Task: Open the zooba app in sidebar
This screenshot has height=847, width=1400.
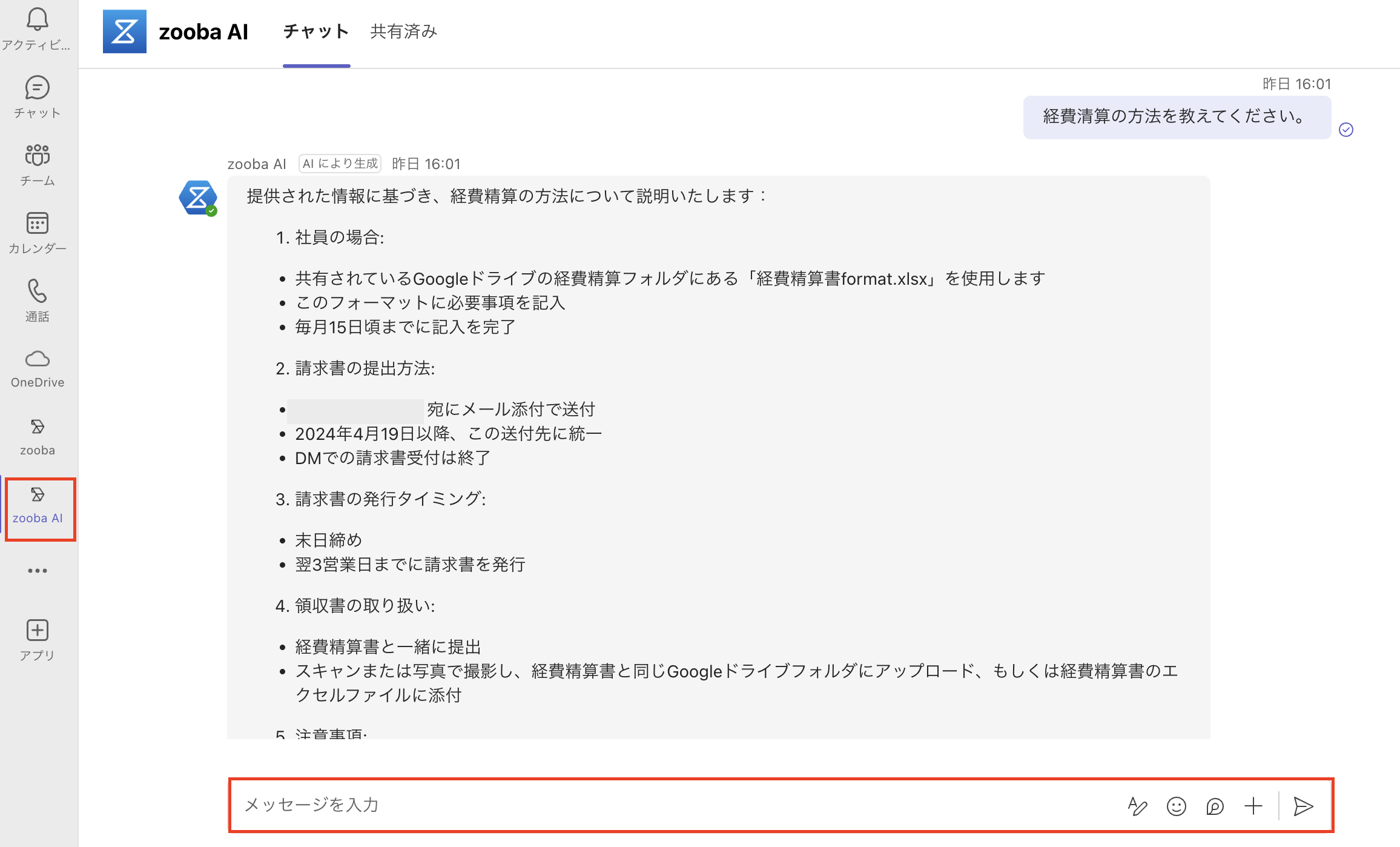Action: click(37, 436)
